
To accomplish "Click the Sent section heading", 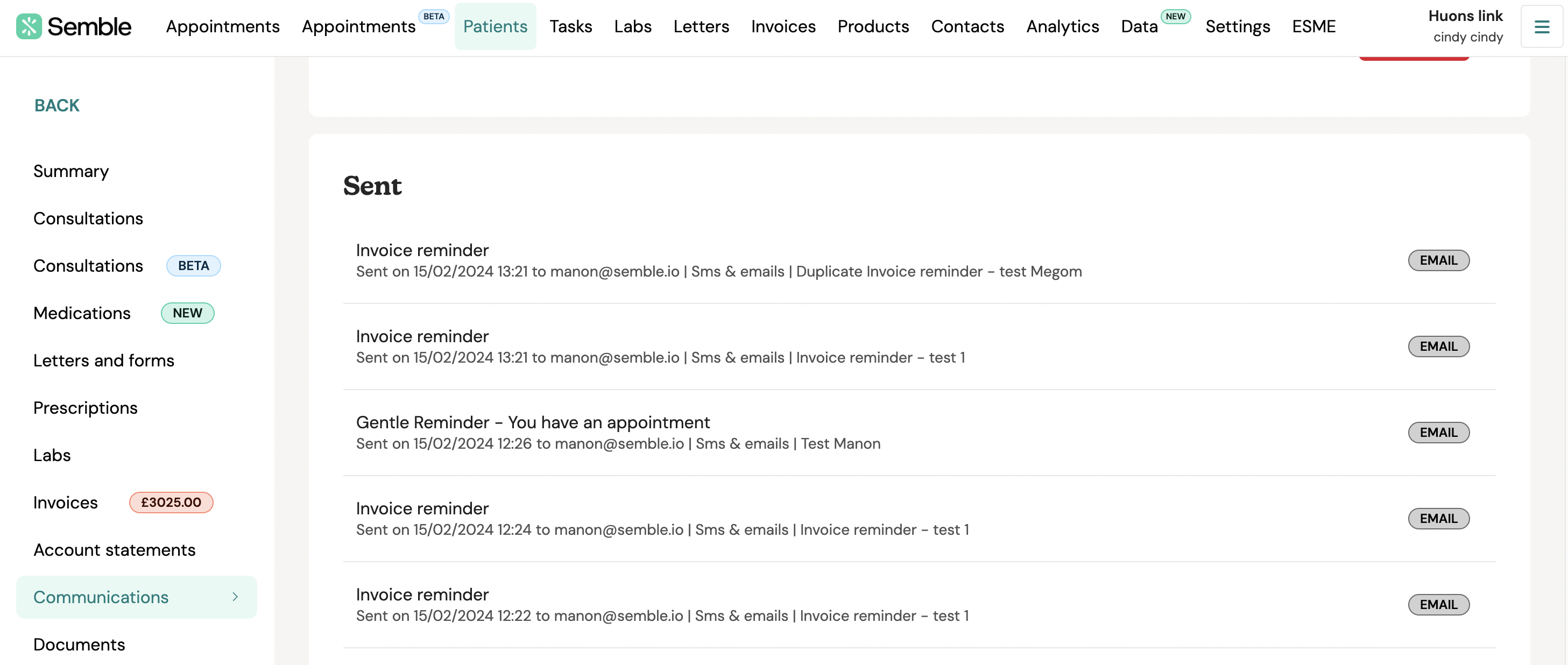I will [372, 186].
